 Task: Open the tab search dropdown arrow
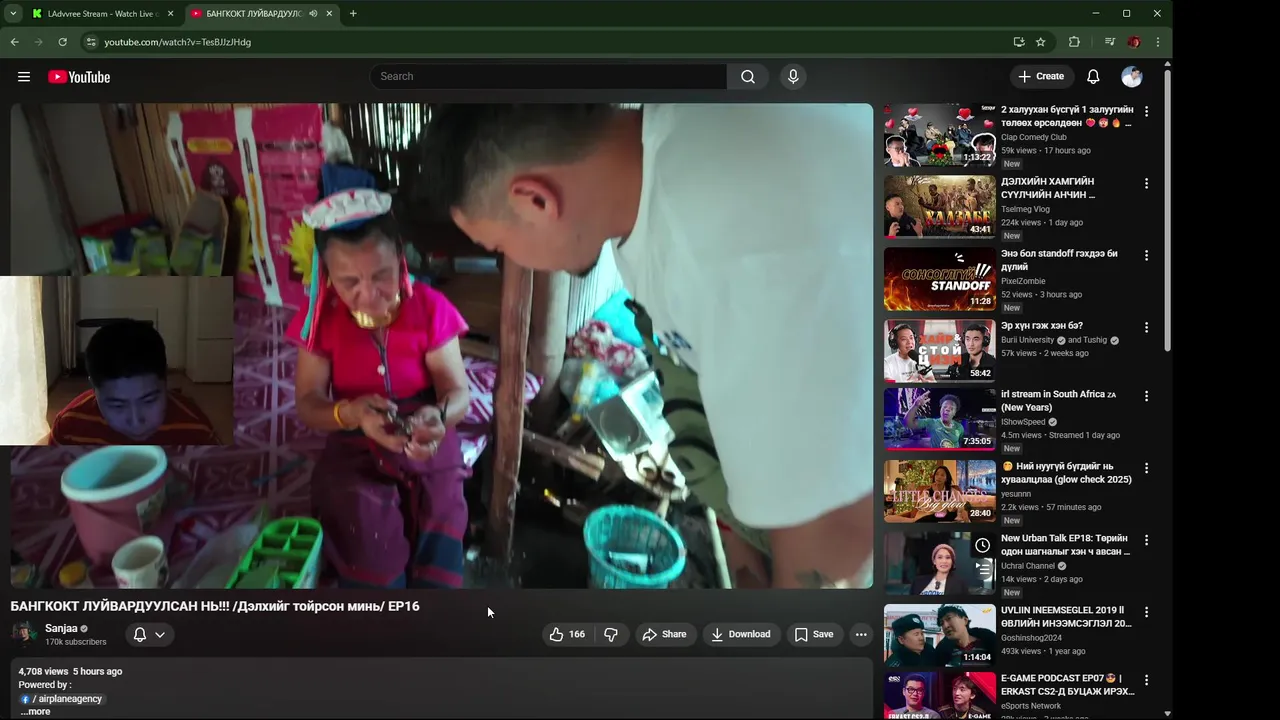pyautogui.click(x=13, y=13)
